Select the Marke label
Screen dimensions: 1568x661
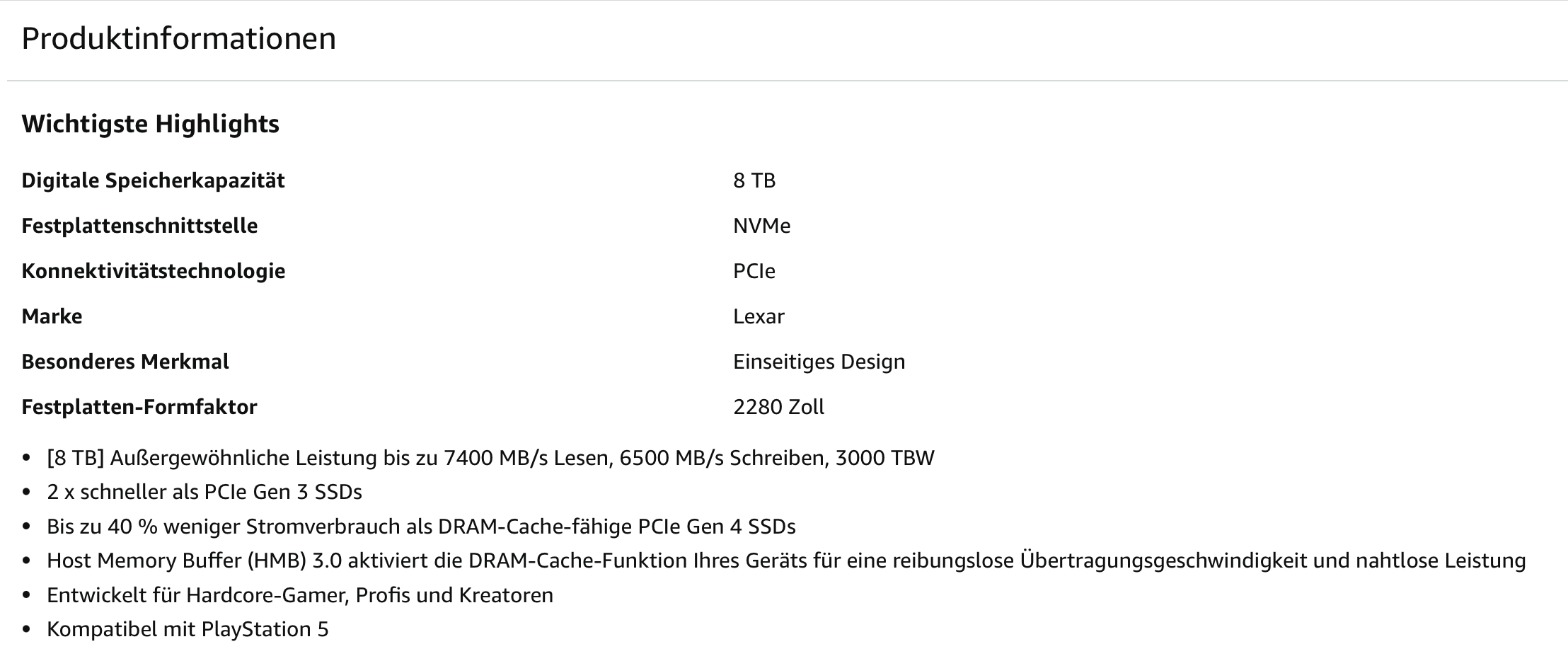tap(52, 316)
